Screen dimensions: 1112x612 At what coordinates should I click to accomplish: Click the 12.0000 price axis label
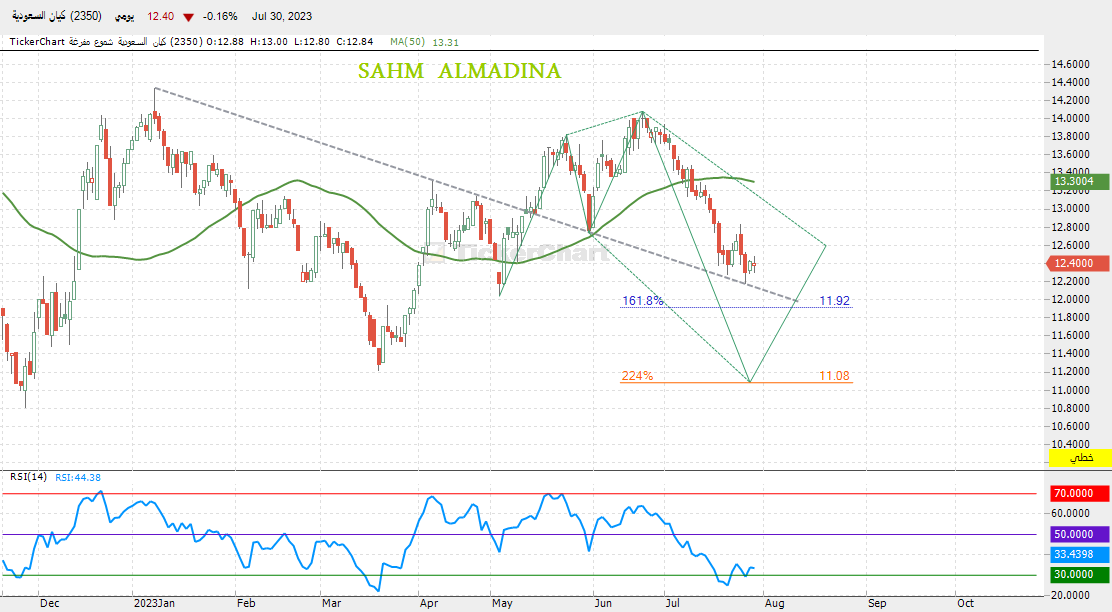pyautogui.click(x=1072, y=299)
